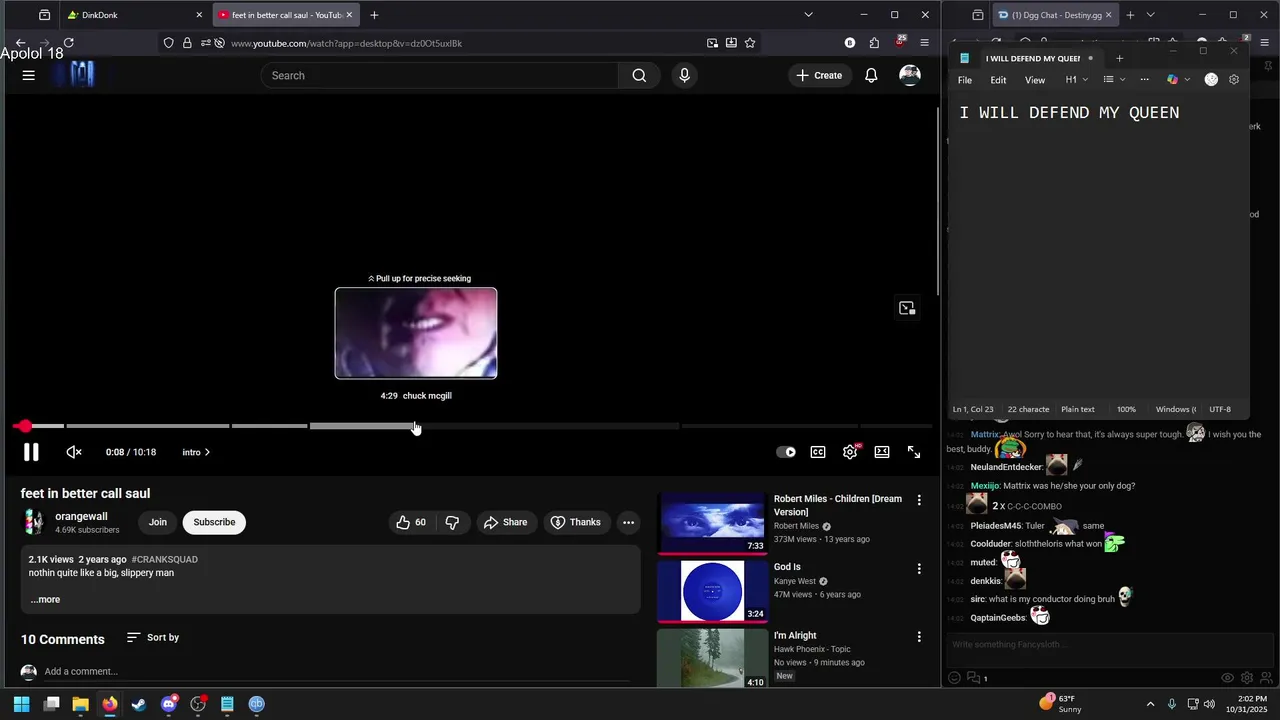Image resolution: width=1280 pixels, height=720 pixels.
Task: Switch to the Dgg Chat Destiny.gg tab
Action: (1056, 15)
